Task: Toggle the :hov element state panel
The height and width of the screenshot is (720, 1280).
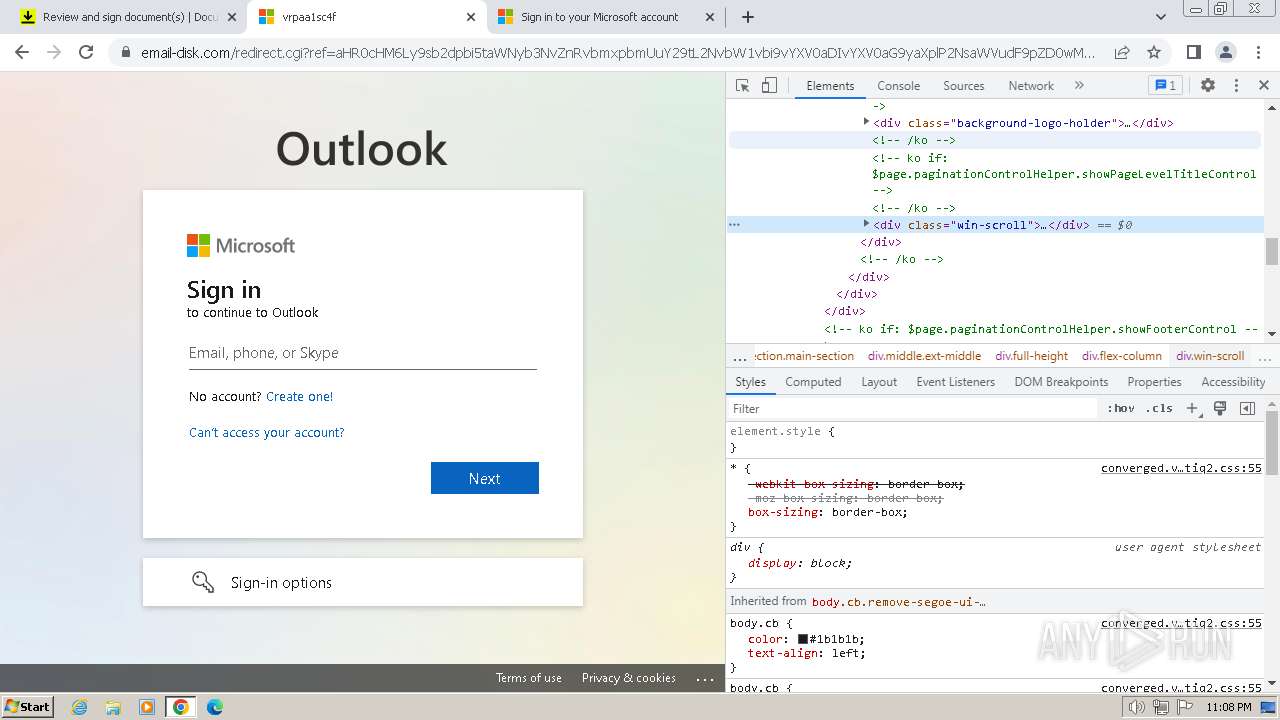Action: pos(1120,408)
